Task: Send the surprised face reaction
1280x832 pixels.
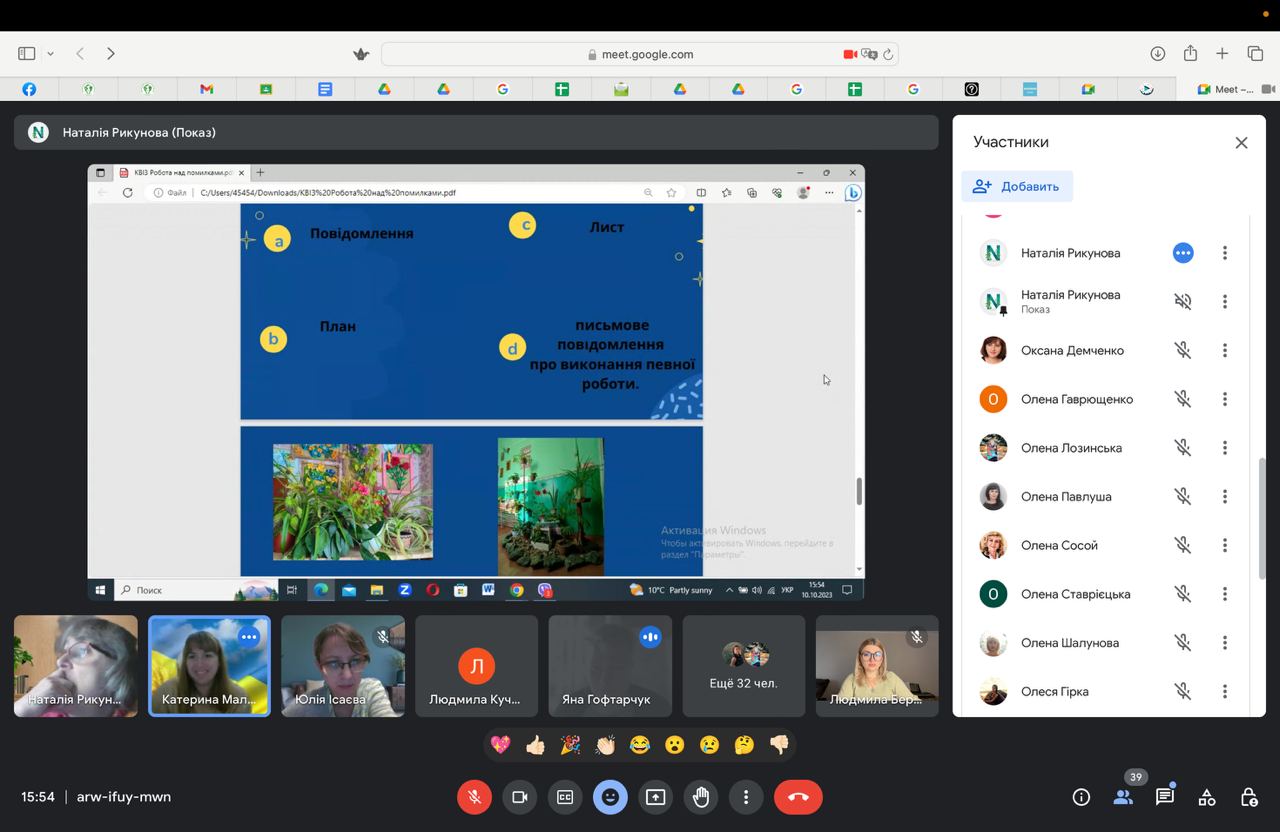Action: coord(675,745)
